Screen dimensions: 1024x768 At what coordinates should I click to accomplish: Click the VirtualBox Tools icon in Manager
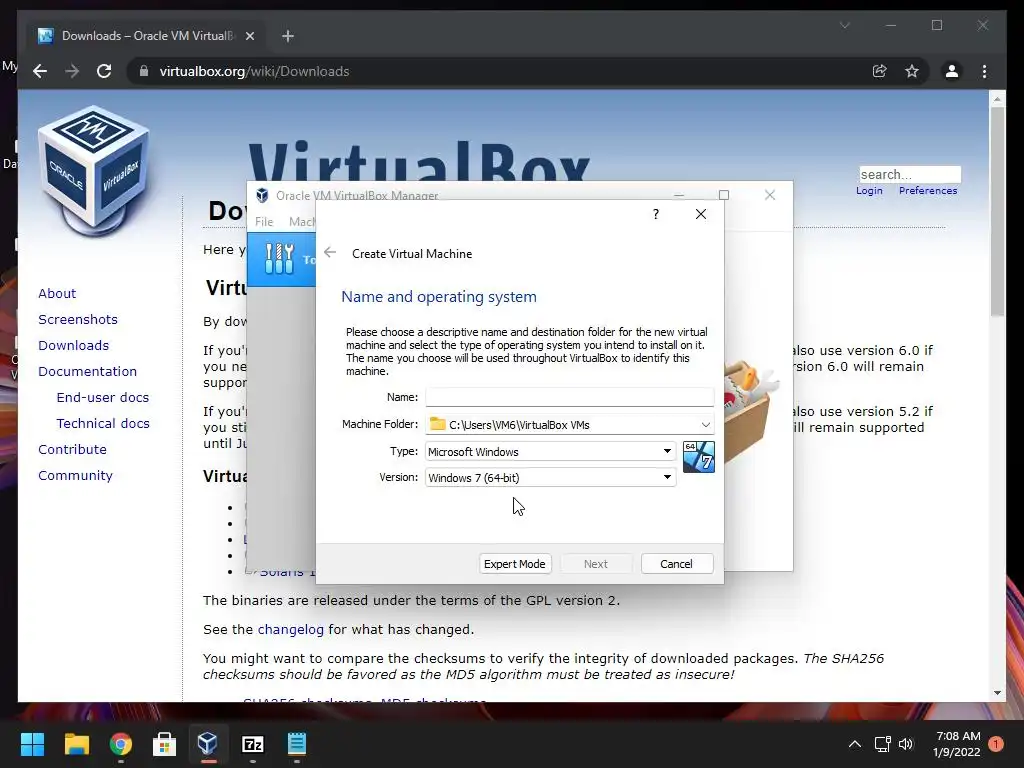(280, 259)
